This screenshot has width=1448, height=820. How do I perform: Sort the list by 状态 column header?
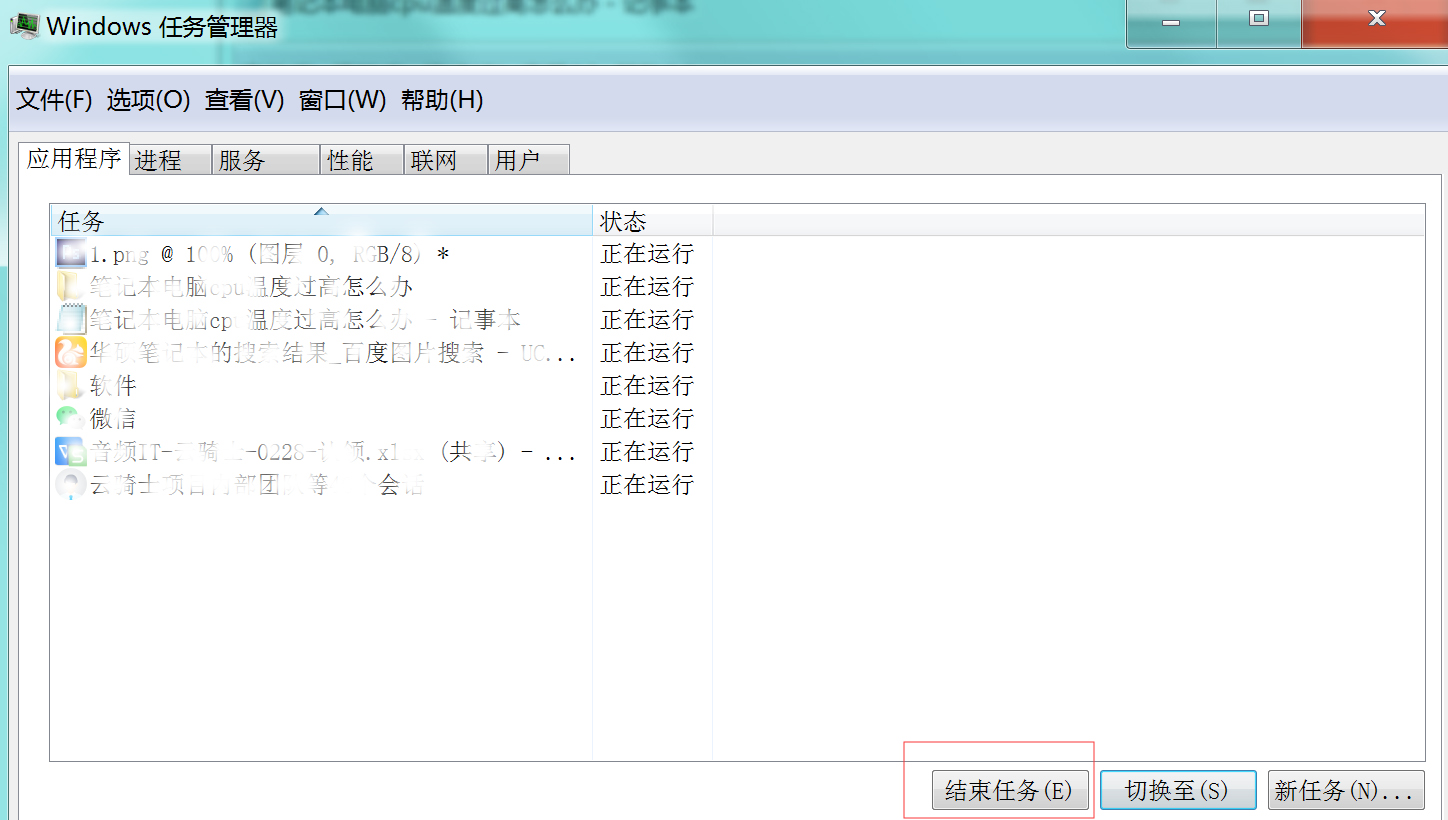tap(652, 221)
